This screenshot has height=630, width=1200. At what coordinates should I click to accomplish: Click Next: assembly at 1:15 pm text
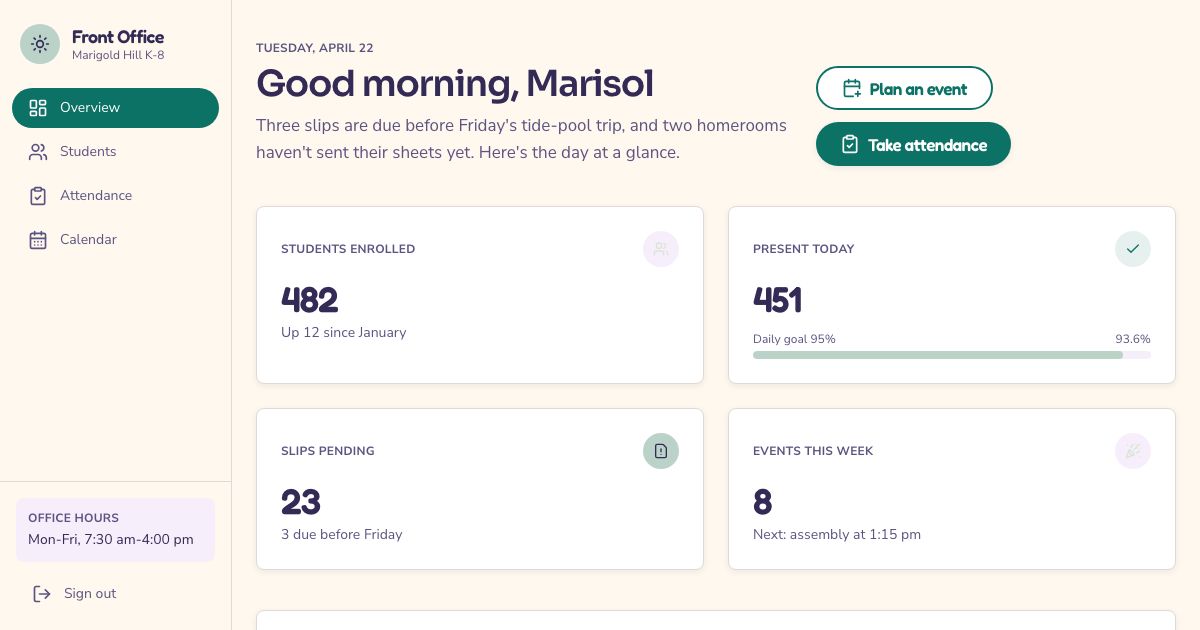tap(837, 535)
